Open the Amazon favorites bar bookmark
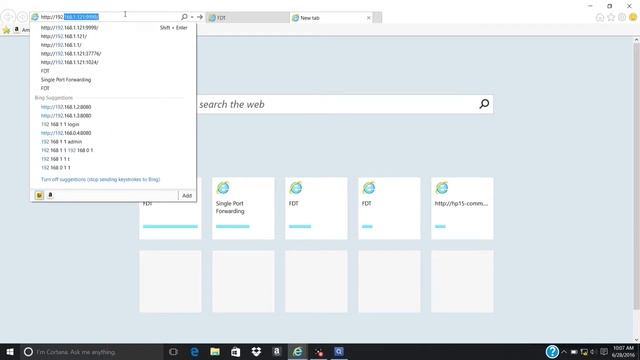640x360 pixels. (x=21, y=30)
